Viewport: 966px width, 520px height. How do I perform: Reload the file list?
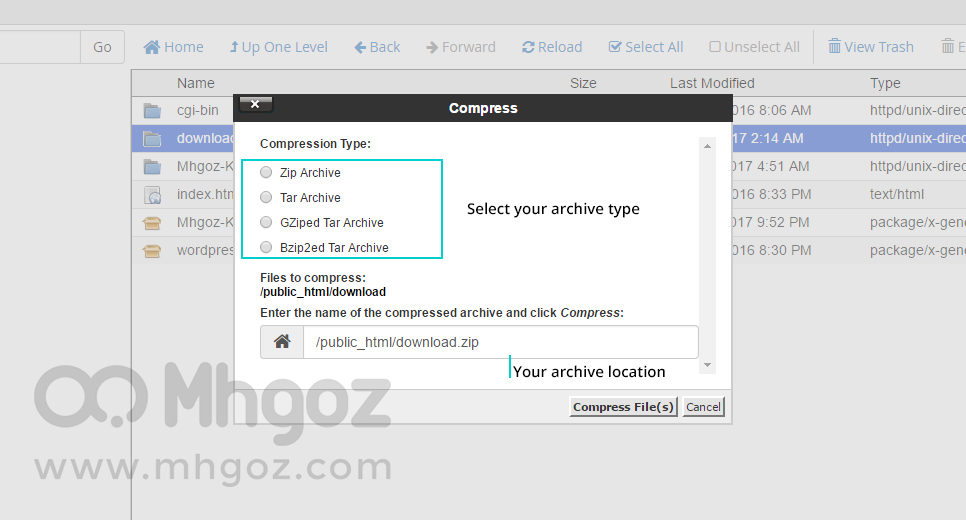coord(552,47)
